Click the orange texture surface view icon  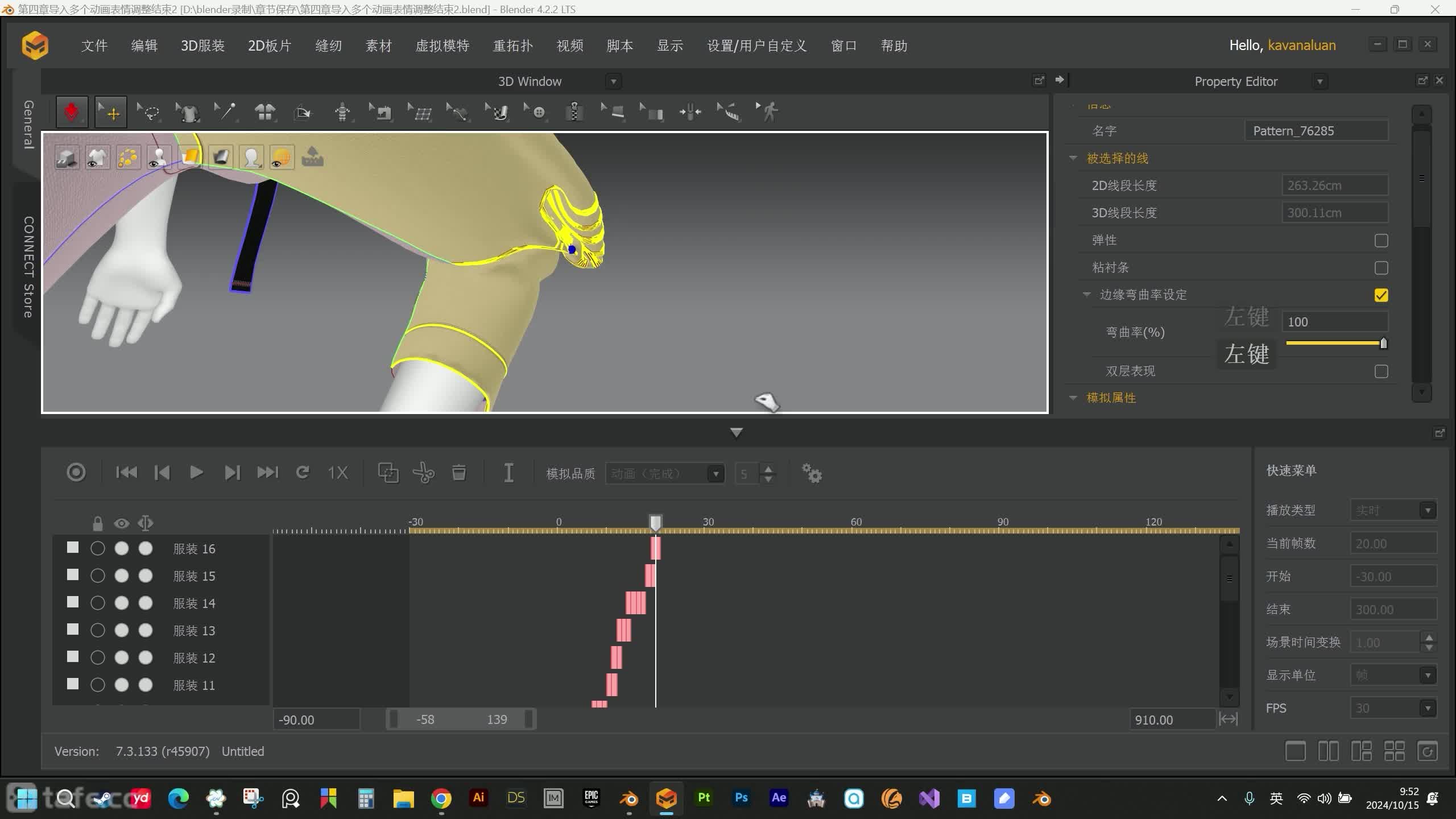(190, 157)
